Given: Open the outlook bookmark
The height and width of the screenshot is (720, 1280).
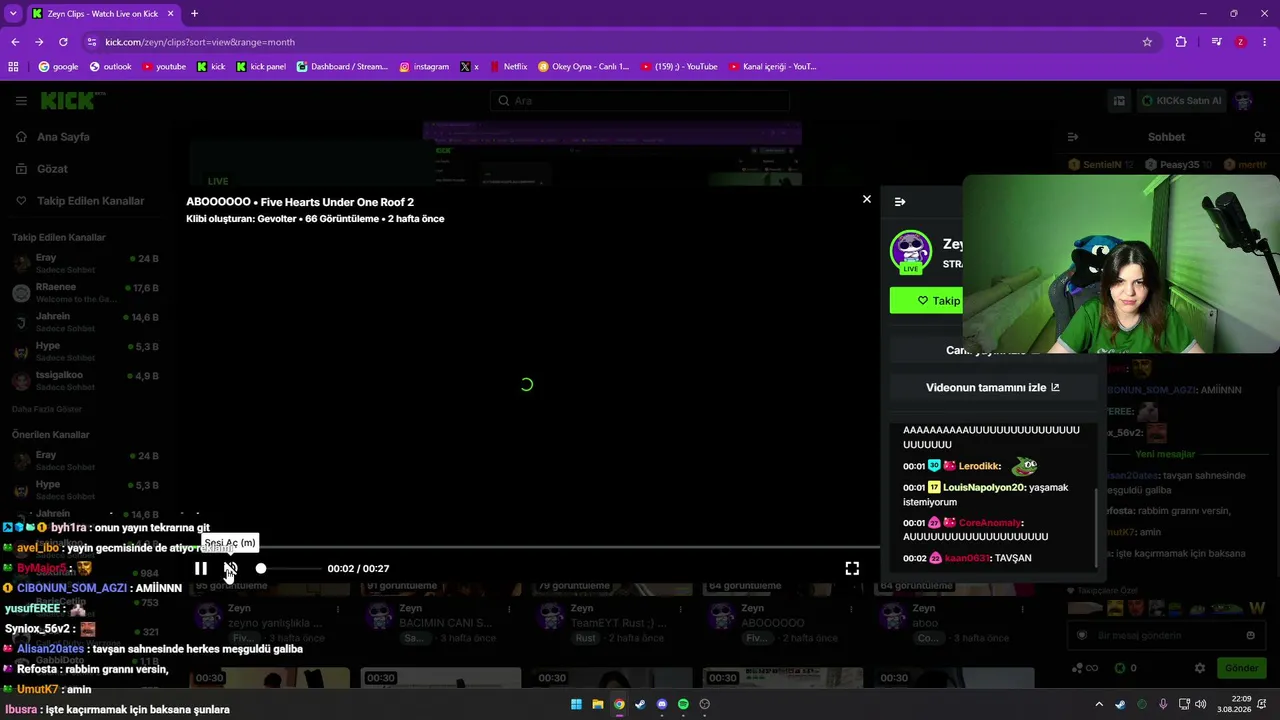Looking at the screenshot, I should point(110,67).
